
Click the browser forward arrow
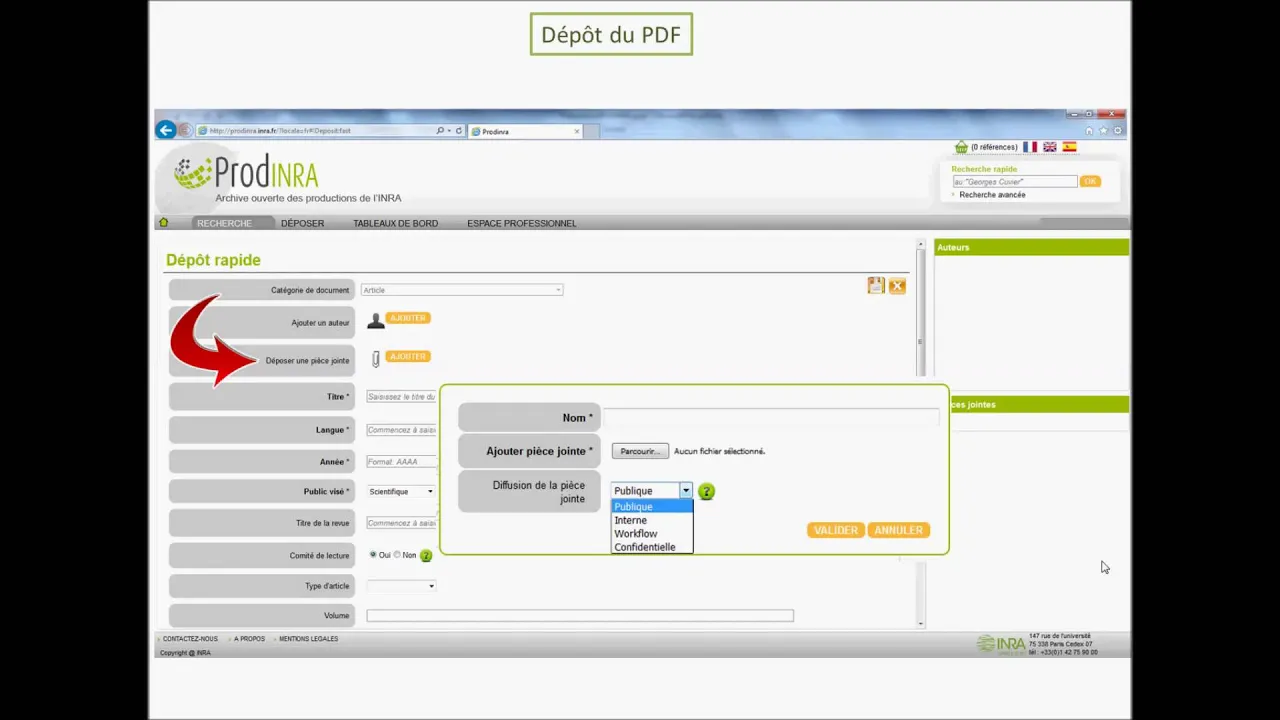click(x=184, y=130)
